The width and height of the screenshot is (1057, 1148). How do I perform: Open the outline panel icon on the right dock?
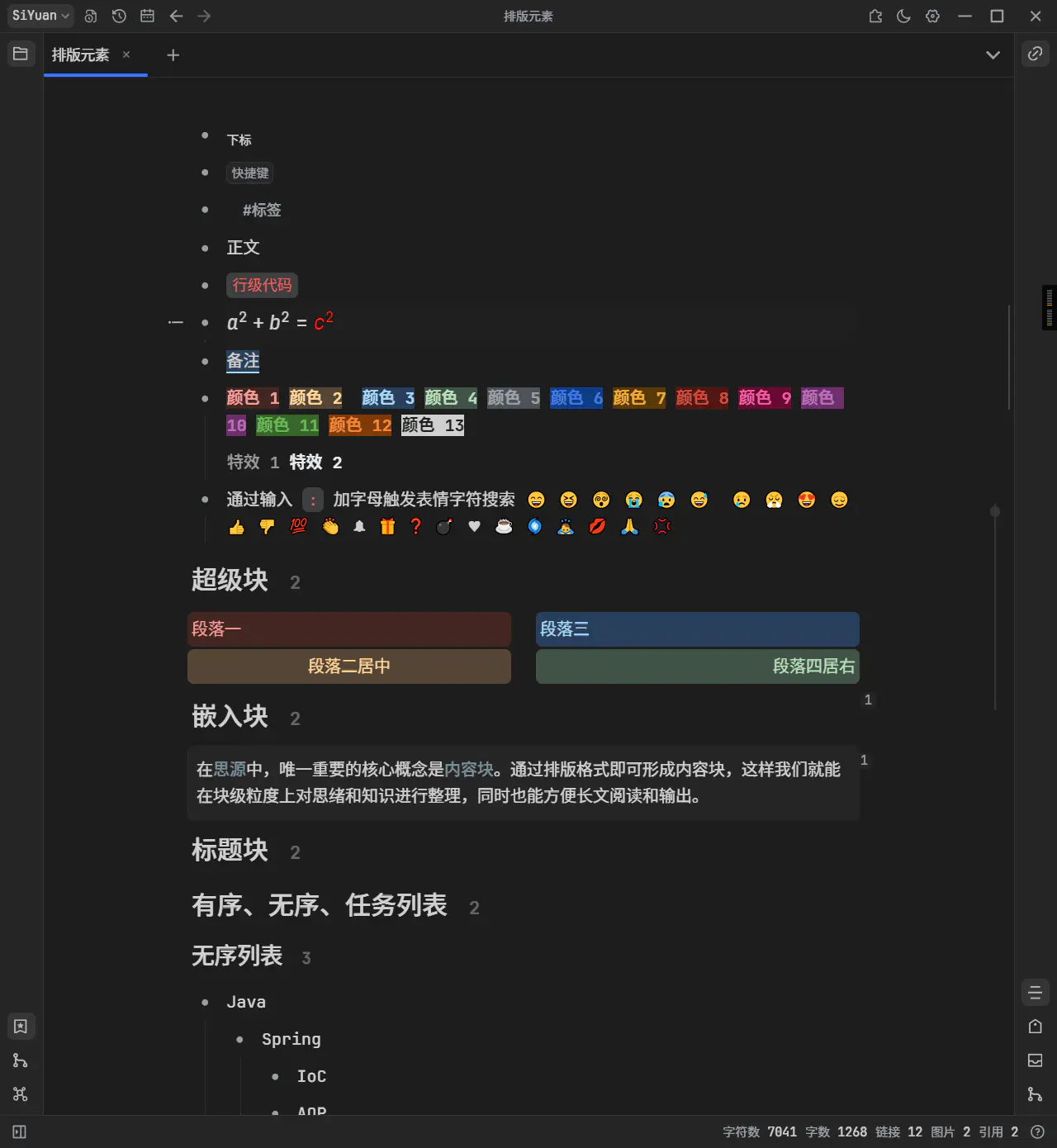pyautogui.click(x=1035, y=992)
